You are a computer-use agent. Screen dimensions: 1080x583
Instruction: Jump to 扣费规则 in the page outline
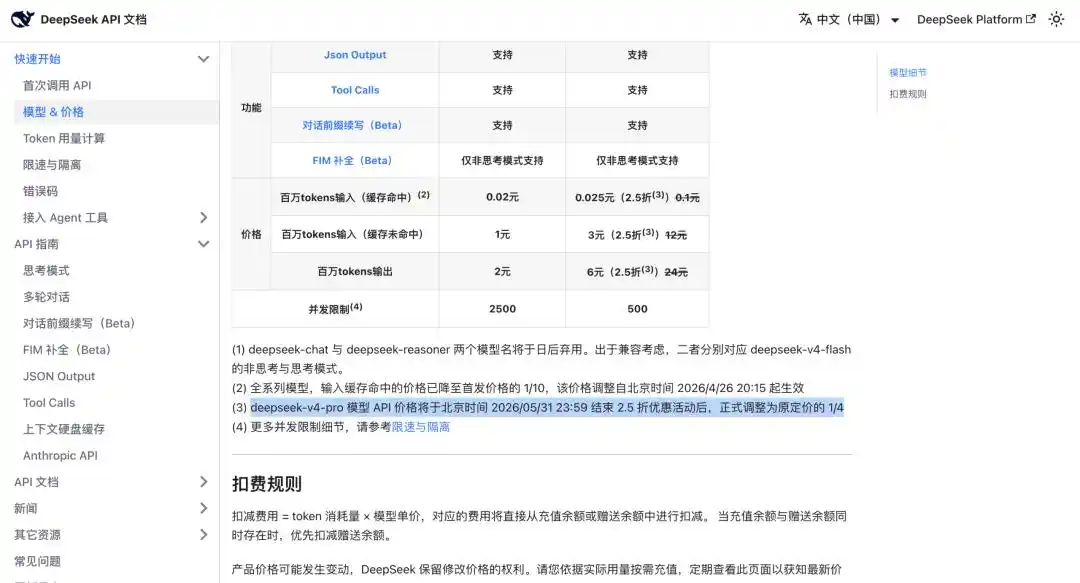908,94
